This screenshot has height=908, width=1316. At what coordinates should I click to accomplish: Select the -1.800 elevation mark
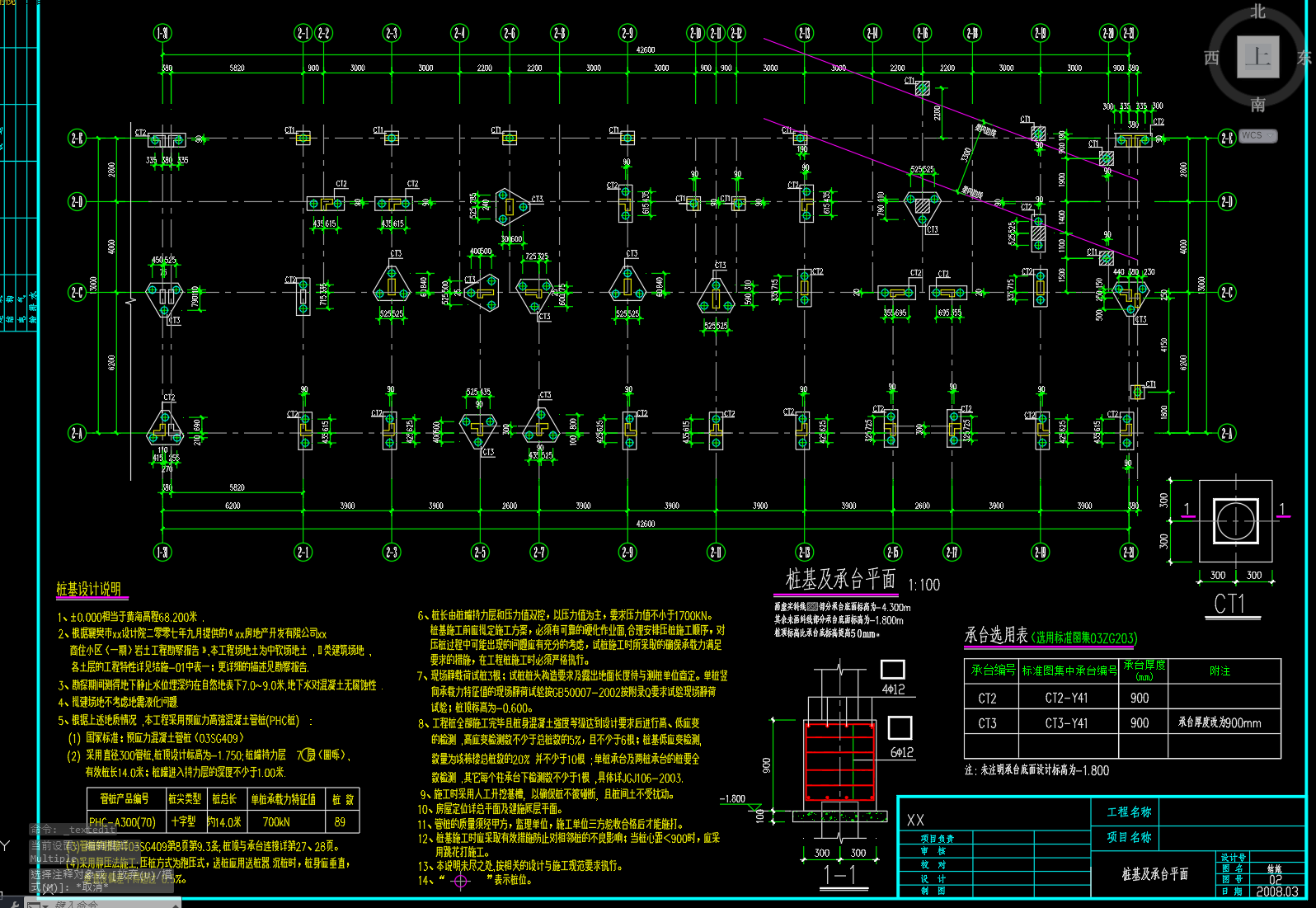(x=732, y=798)
